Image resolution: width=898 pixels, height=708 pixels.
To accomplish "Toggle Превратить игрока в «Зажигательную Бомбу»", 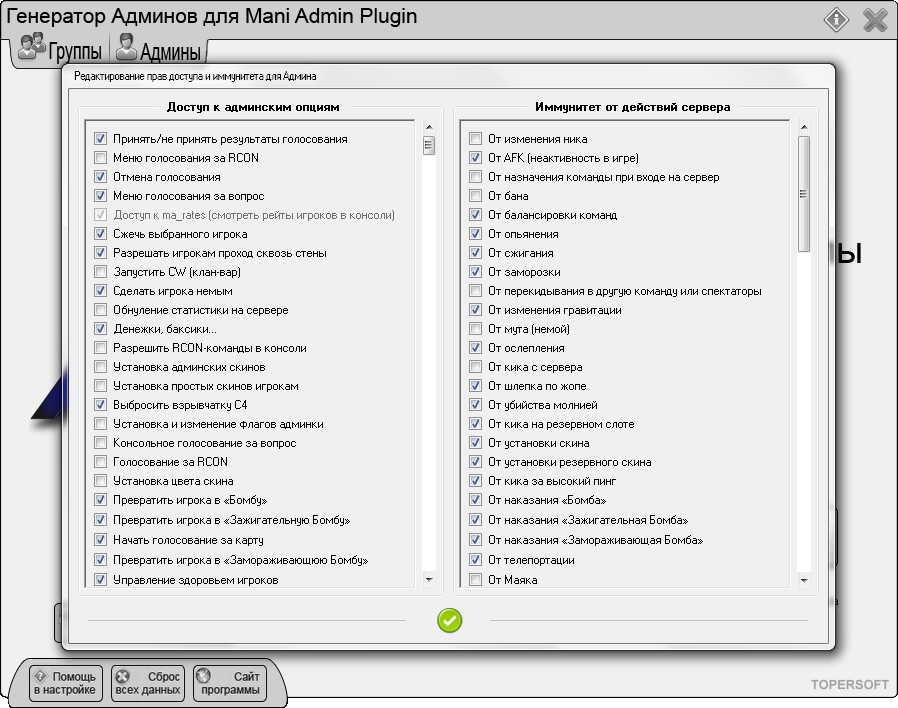I will (100, 520).
